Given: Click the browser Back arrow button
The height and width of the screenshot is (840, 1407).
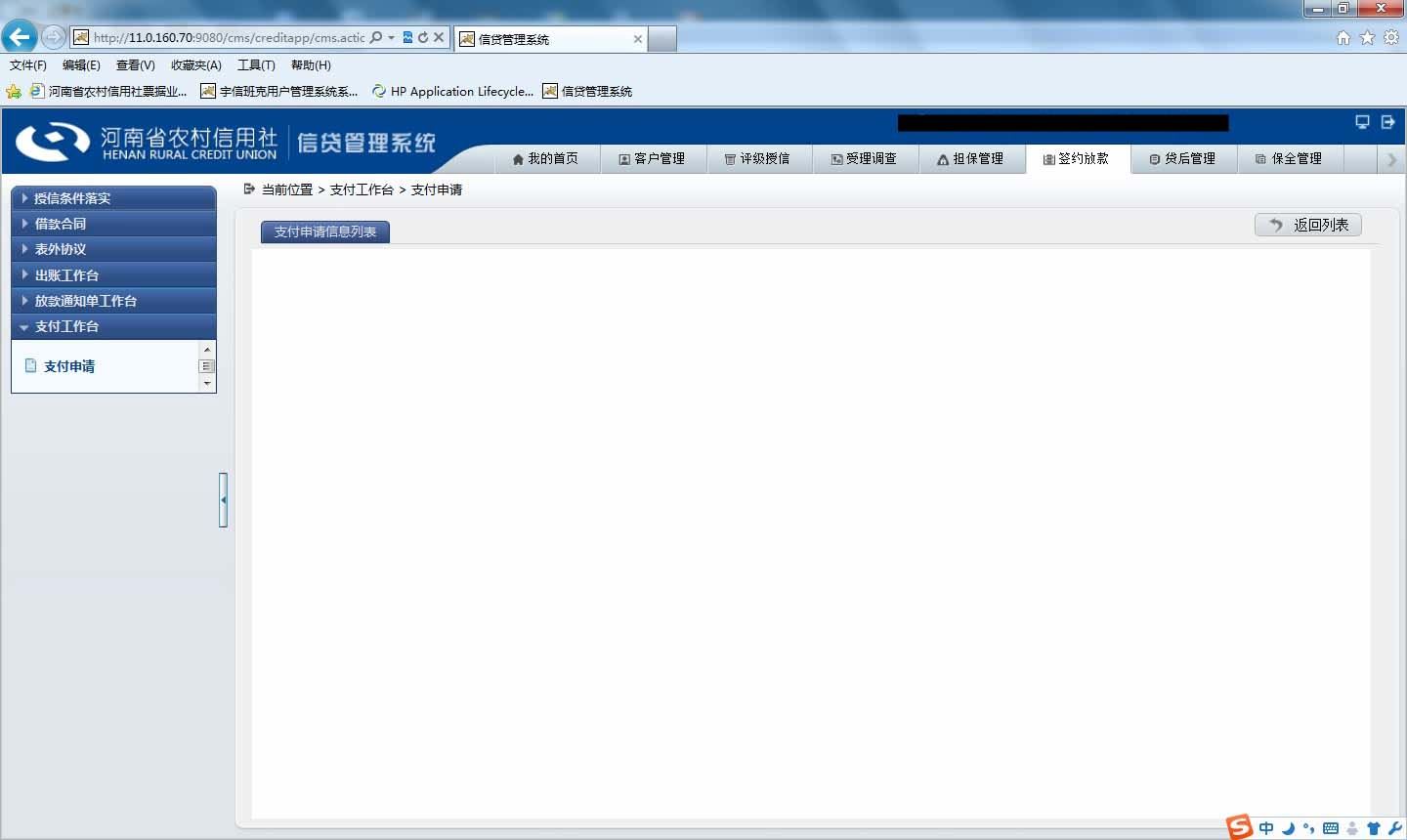Looking at the screenshot, I should pyautogui.click(x=20, y=37).
